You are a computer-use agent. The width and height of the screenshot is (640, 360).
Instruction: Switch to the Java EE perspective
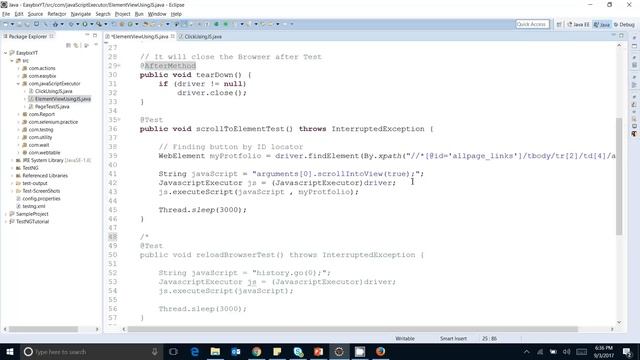pos(578,24)
